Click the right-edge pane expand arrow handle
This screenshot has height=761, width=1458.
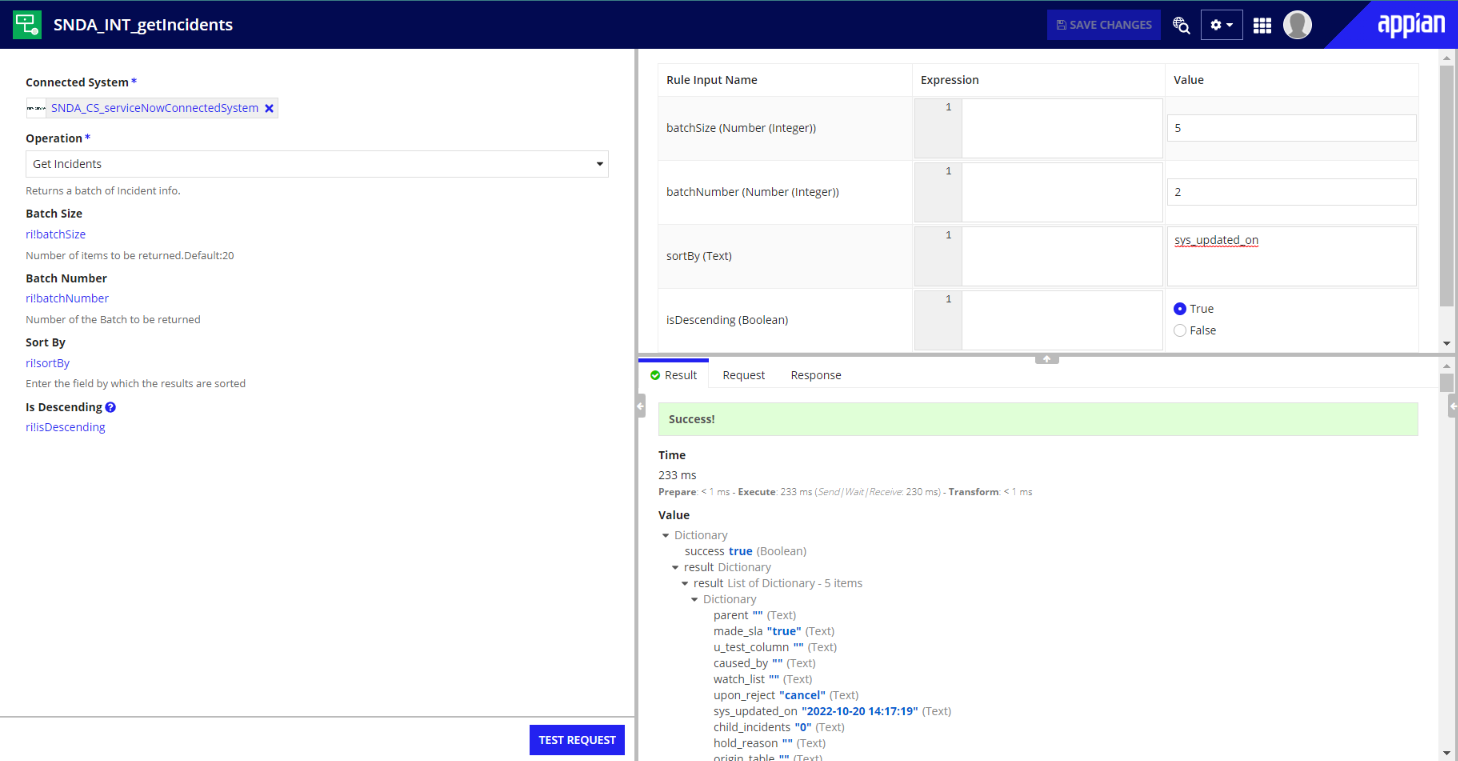1452,405
